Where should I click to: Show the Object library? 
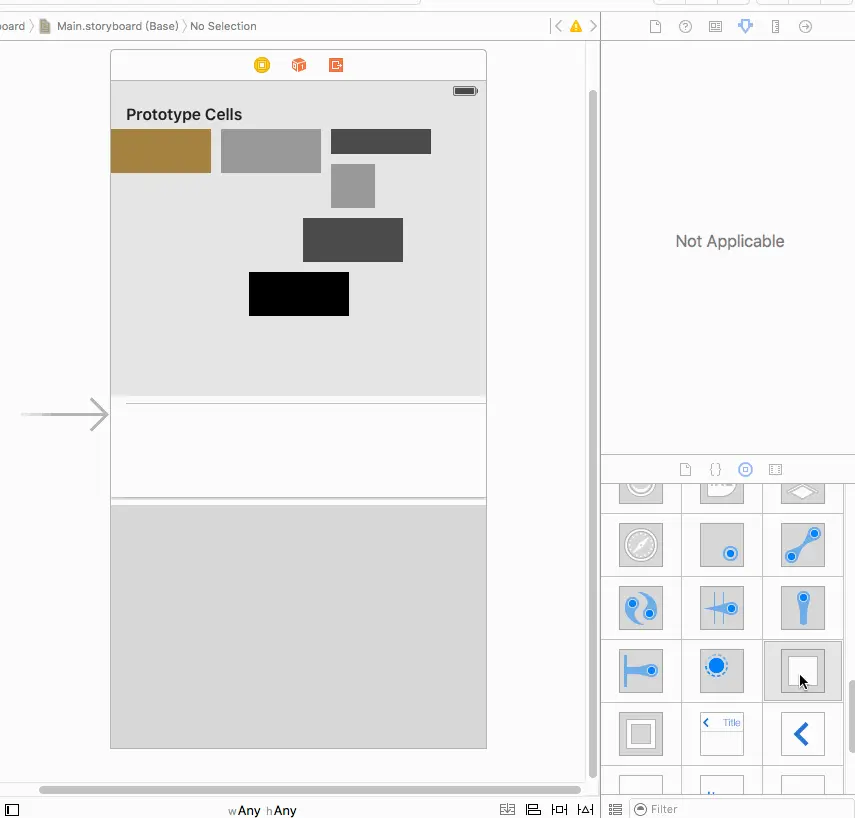pyautogui.click(x=745, y=470)
